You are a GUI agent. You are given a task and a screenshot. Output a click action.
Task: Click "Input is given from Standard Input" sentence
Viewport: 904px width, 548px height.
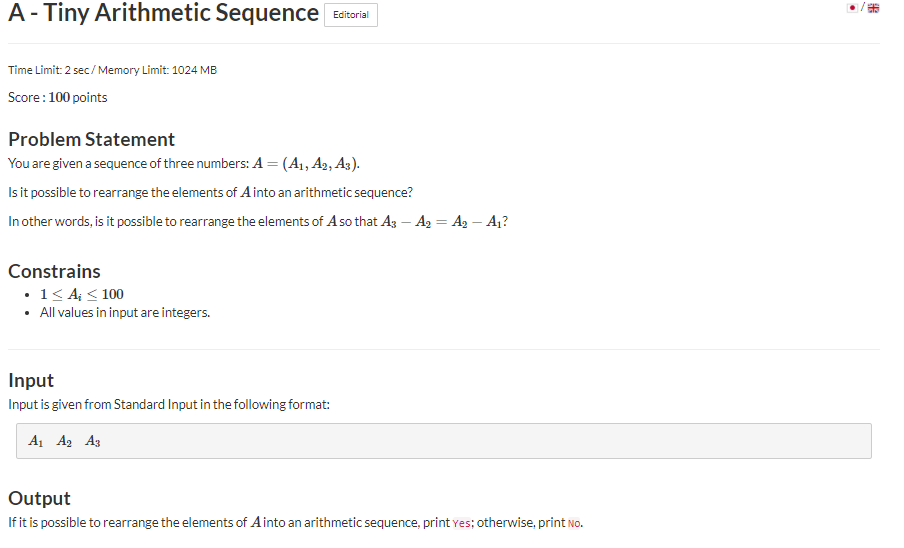point(168,404)
